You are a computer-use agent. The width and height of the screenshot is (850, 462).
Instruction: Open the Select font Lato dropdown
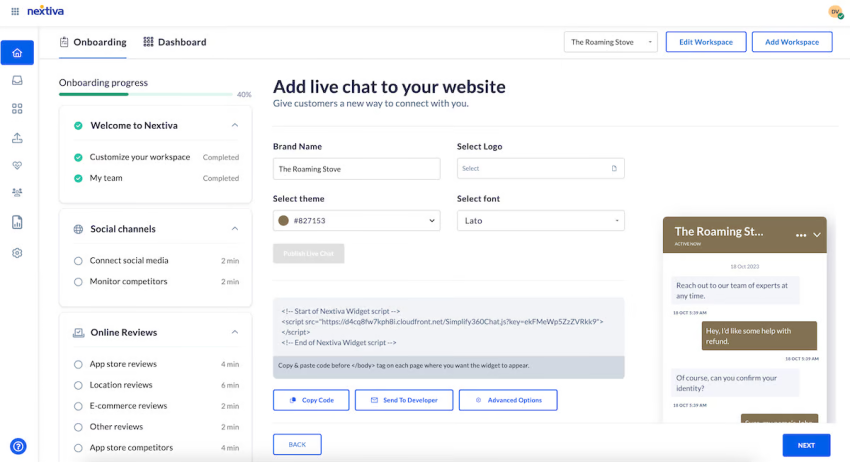[x=540, y=221]
